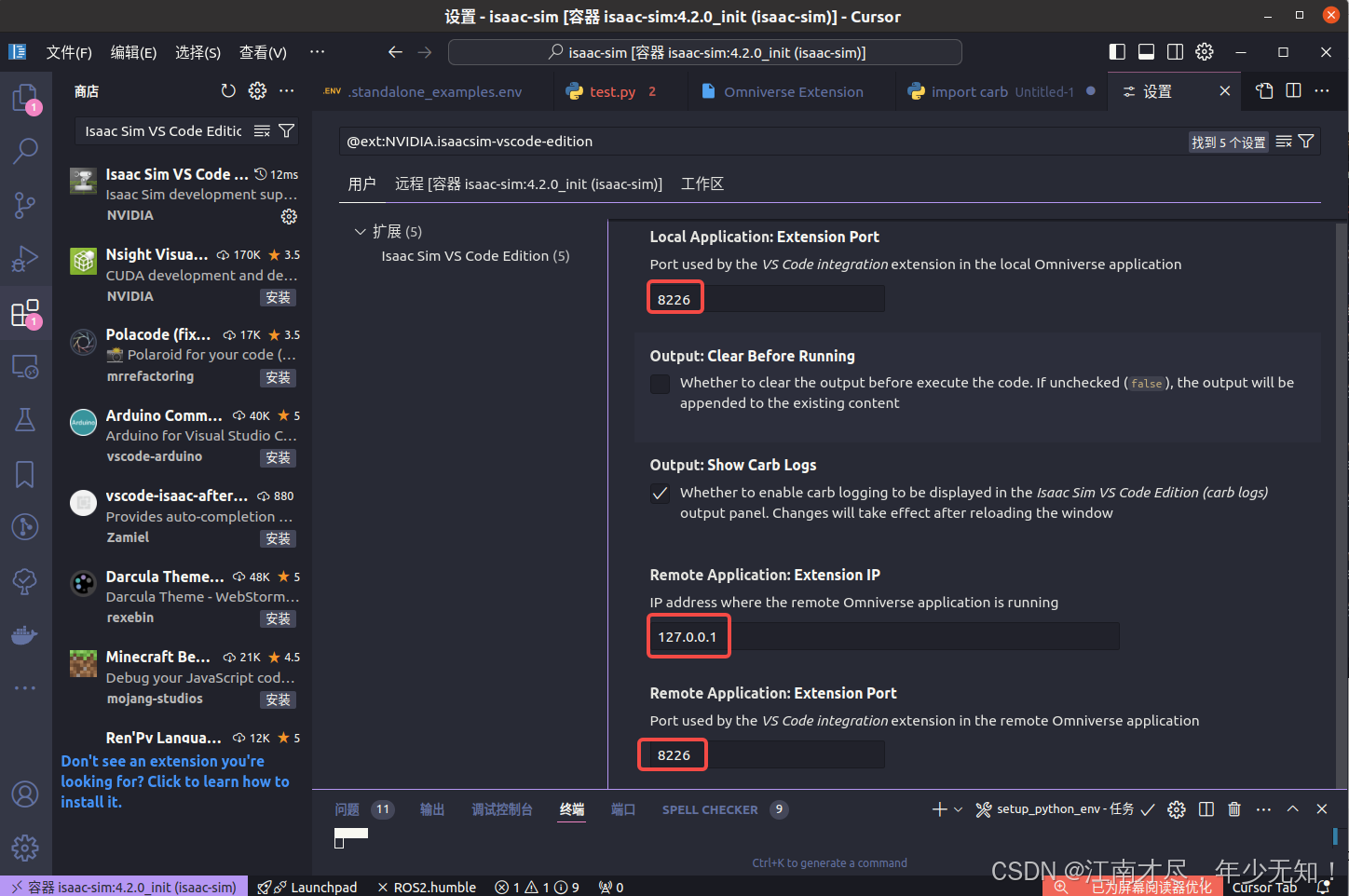Click the Remote Application Extension Port field
This screenshot has width=1349, height=896.
coord(767,755)
